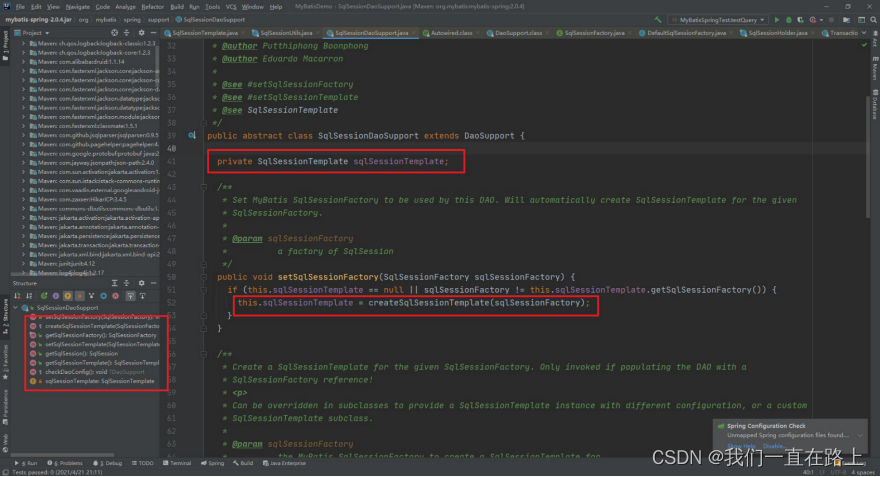Image resolution: width=880 pixels, height=477 pixels.
Task: Fold the setSqlSessionFactory method at line 50
Action: tap(204, 277)
